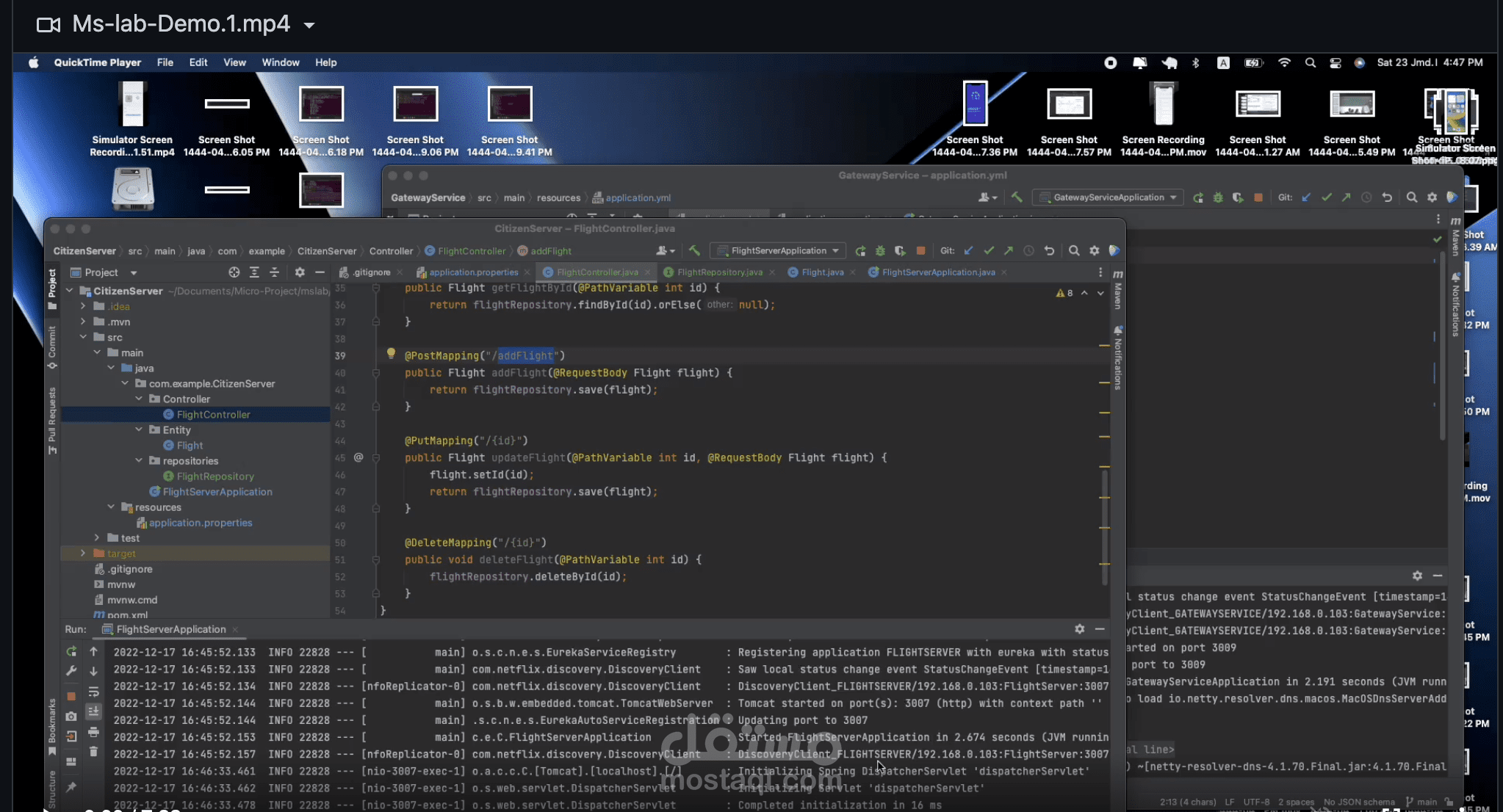Image resolution: width=1503 pixels, height=812 pixels.
Task: Open FlightServerApplication run configuration dropdown
Action: click(779, 250)
